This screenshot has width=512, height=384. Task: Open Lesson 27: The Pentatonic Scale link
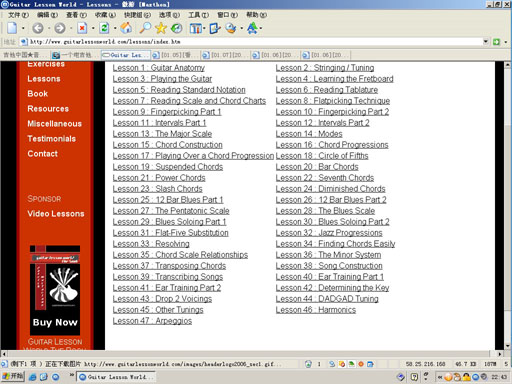click(x=171, y=211)
